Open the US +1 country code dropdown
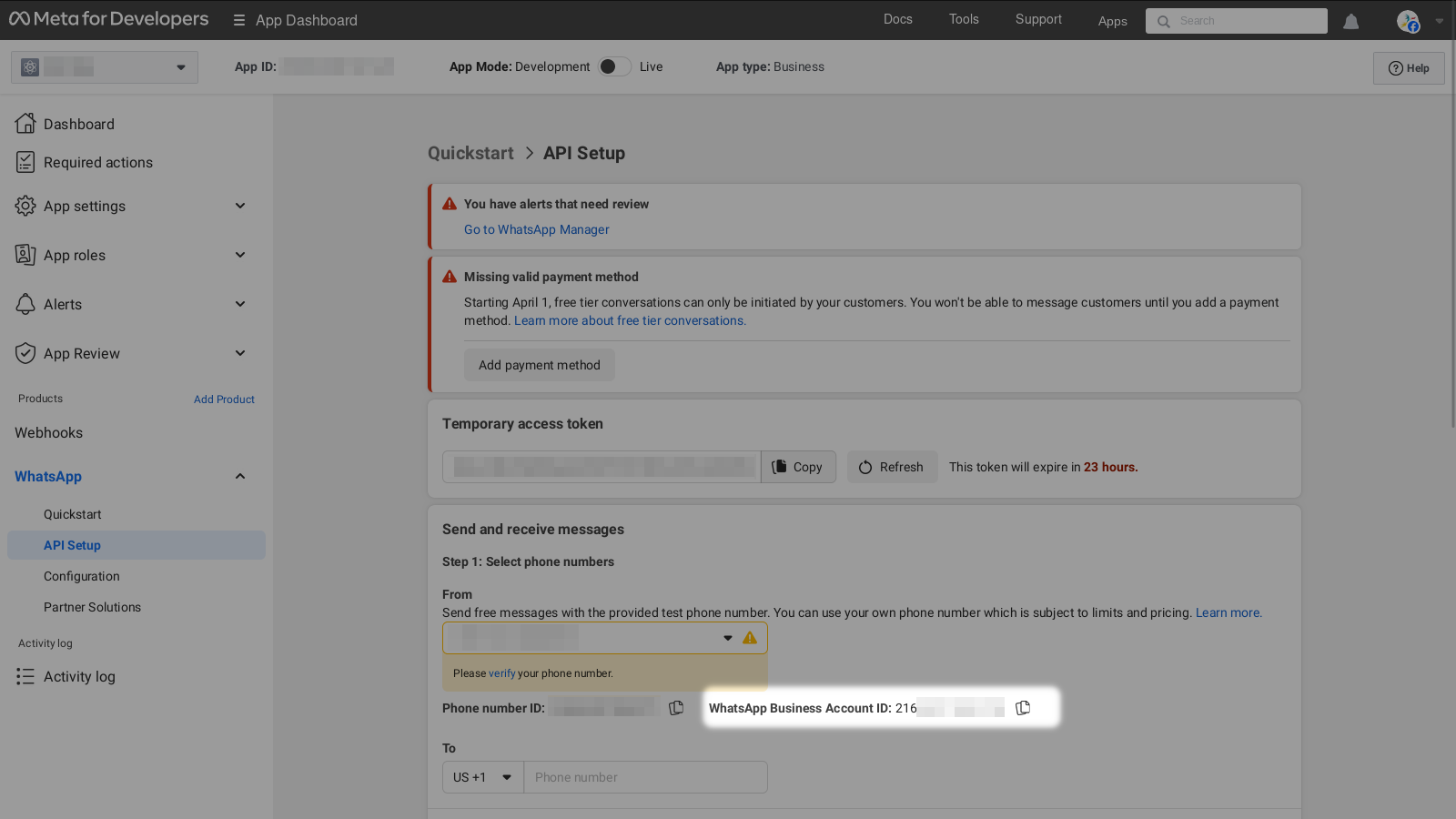This screenshot has width=1456, height=819. pos(483,777)
